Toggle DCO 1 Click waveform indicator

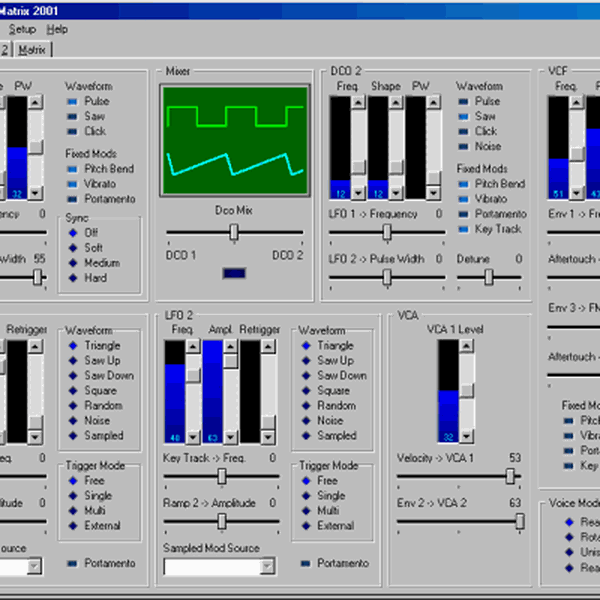73,131
